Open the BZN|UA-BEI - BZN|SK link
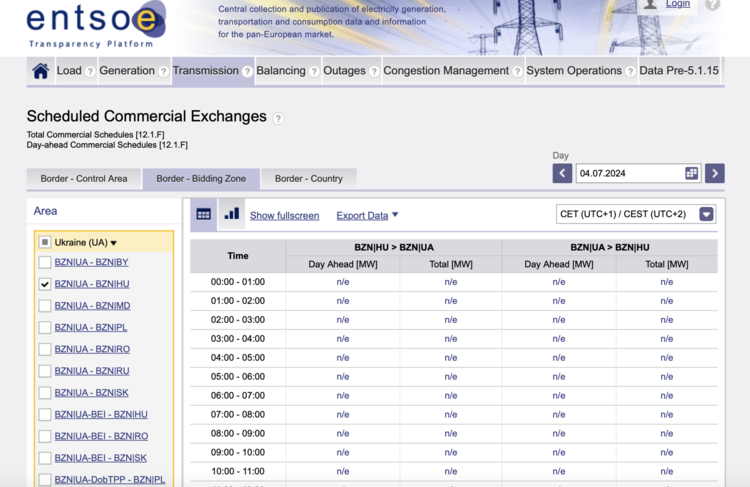This screenshot has height=487, width=750. pyautogui.click(x=100, y=458)
